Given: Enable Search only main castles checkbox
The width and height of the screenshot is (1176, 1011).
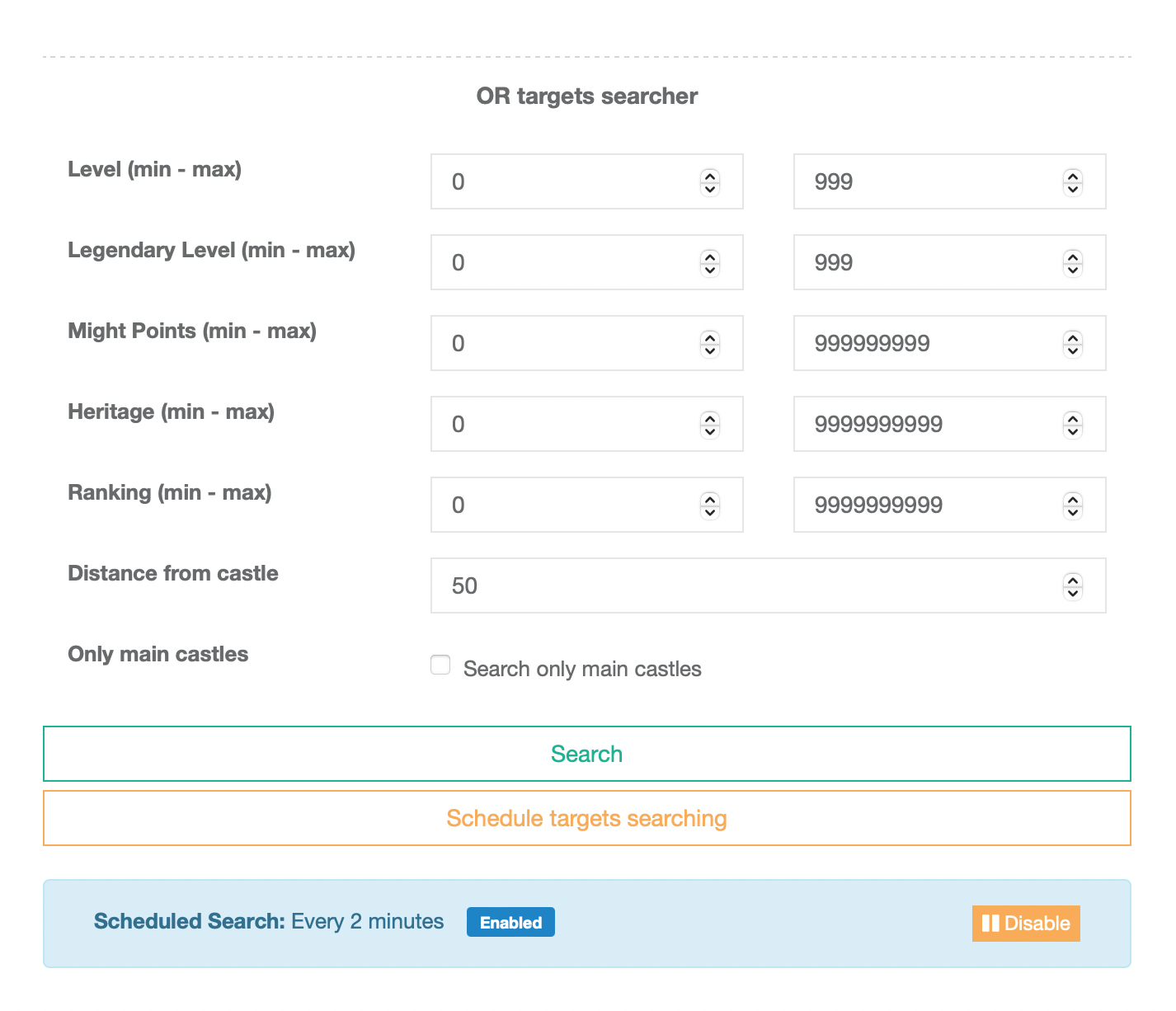Looking at the screenshot, I should tap(440, 665).
